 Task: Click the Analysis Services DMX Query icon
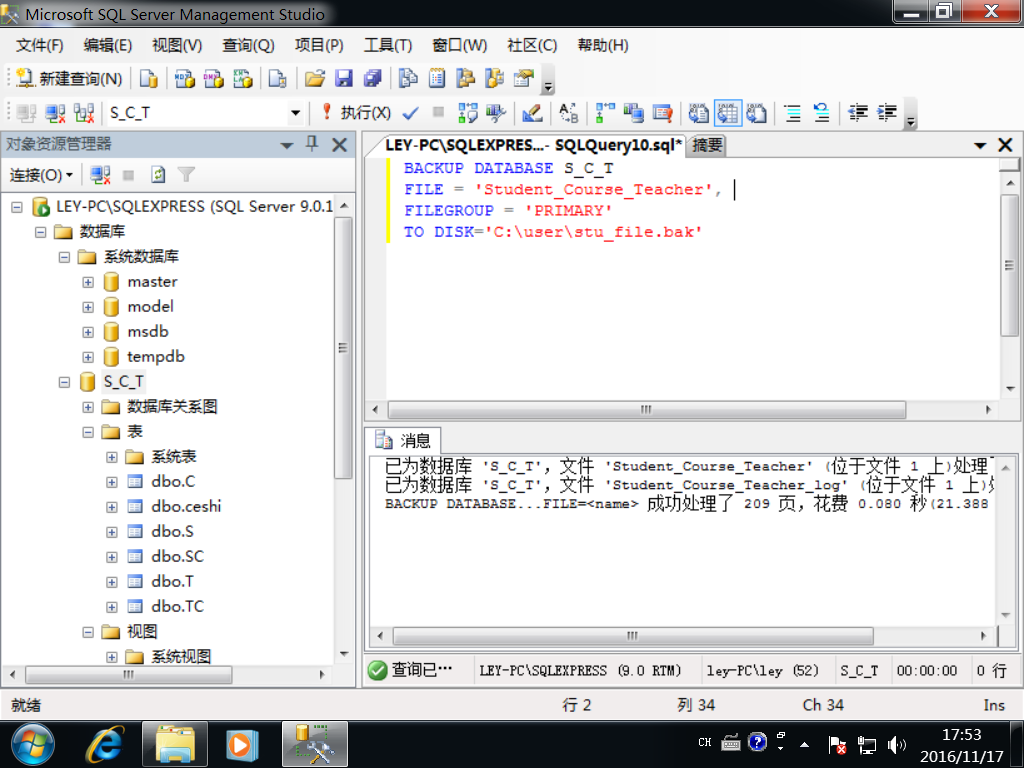coord(214,79)
